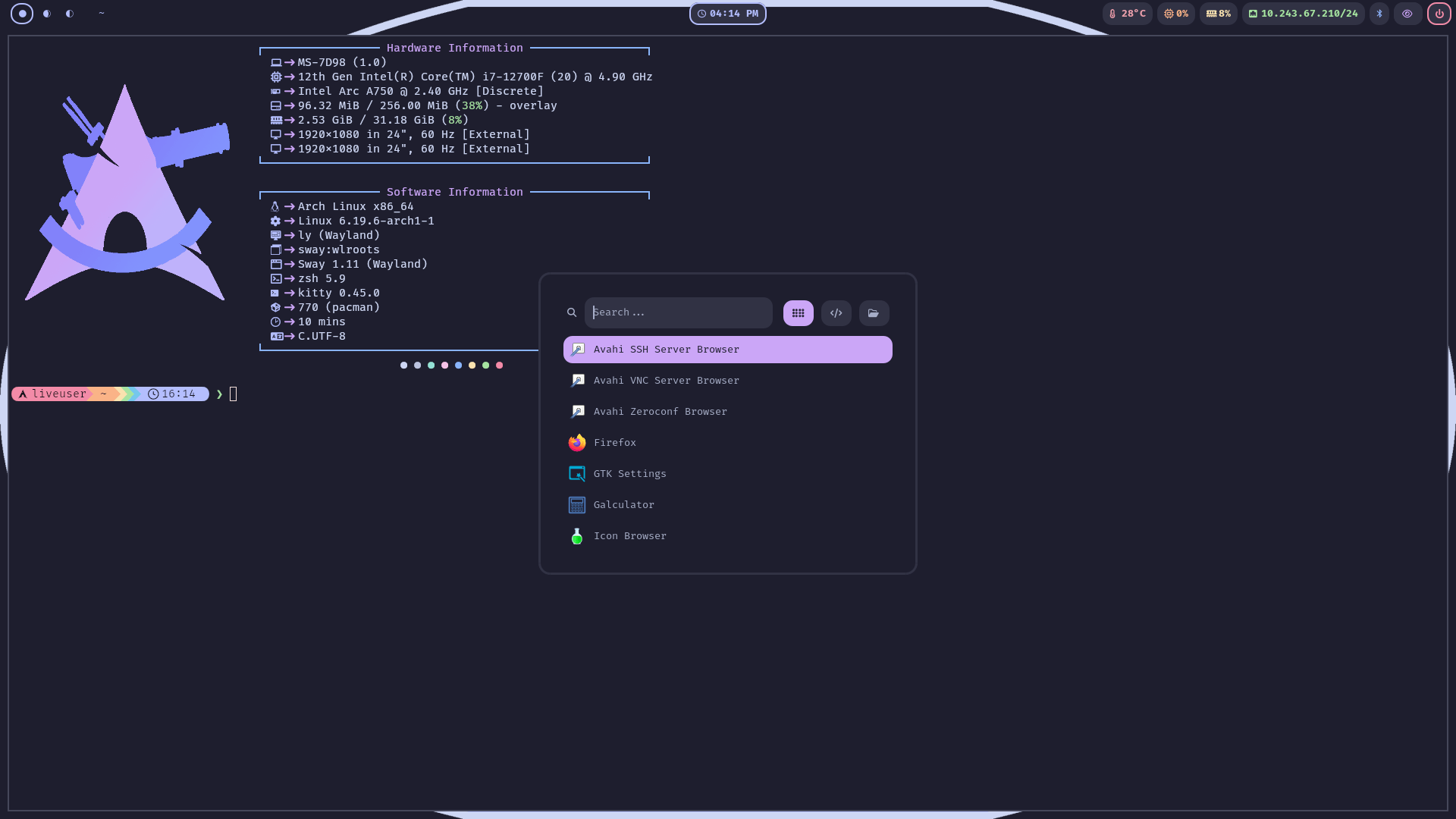Click the 04:14 PM clock in the bar
1456x819 pixels.
click(728, 14)
